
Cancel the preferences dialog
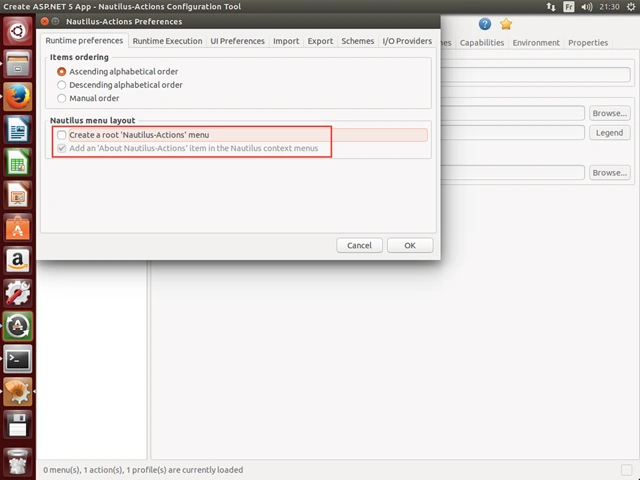359,245
